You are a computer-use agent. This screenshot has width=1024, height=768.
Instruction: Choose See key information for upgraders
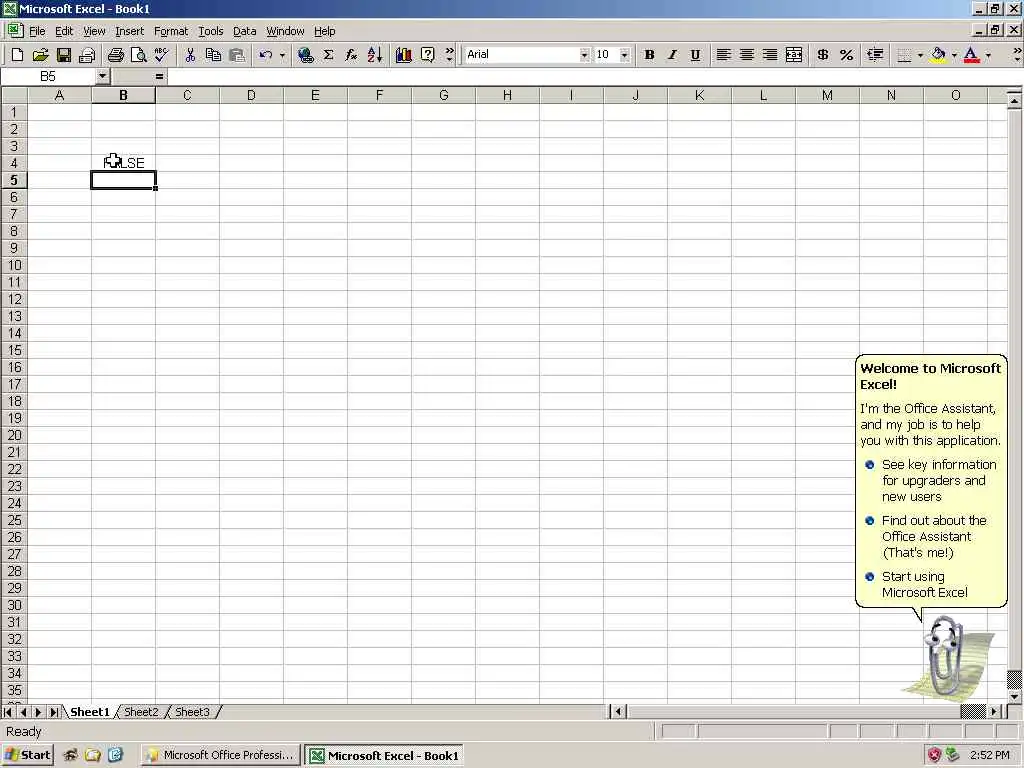[938, 481]
